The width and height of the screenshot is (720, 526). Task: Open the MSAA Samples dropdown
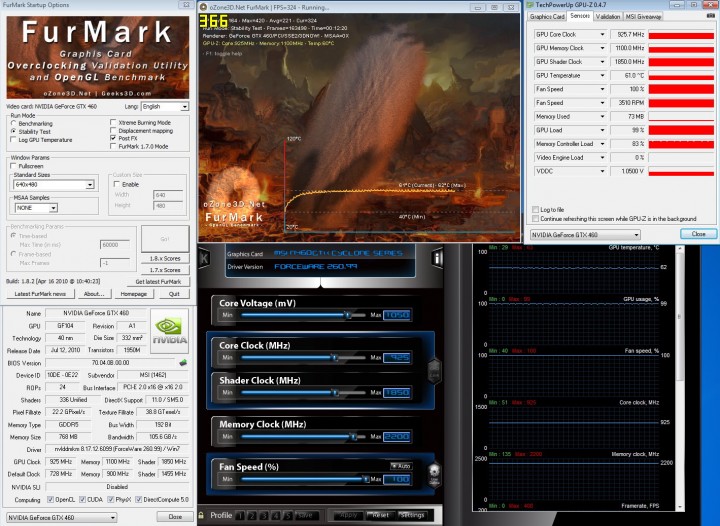tap(36, 208)
